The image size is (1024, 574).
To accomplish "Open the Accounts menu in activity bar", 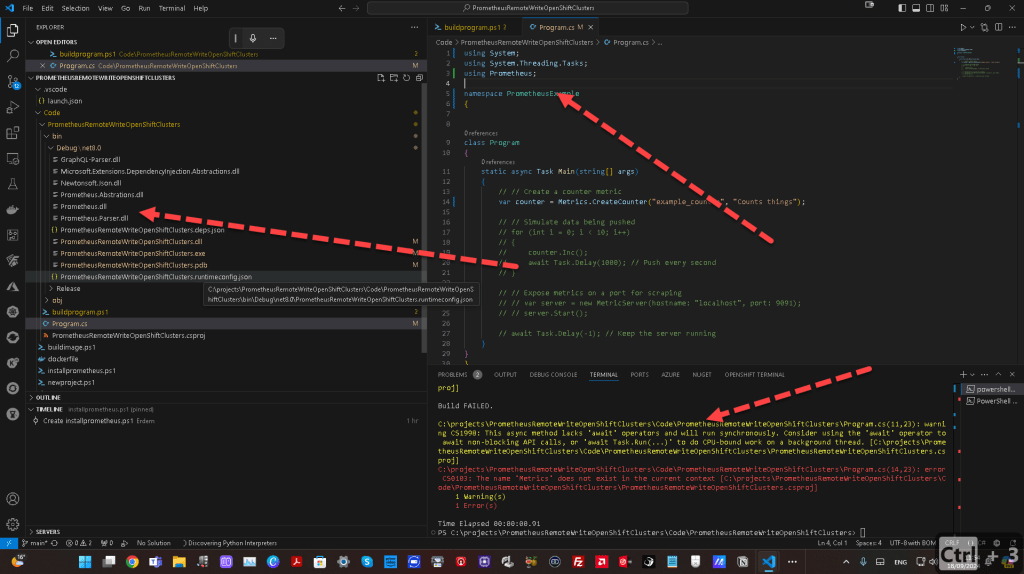I will 12,499.
